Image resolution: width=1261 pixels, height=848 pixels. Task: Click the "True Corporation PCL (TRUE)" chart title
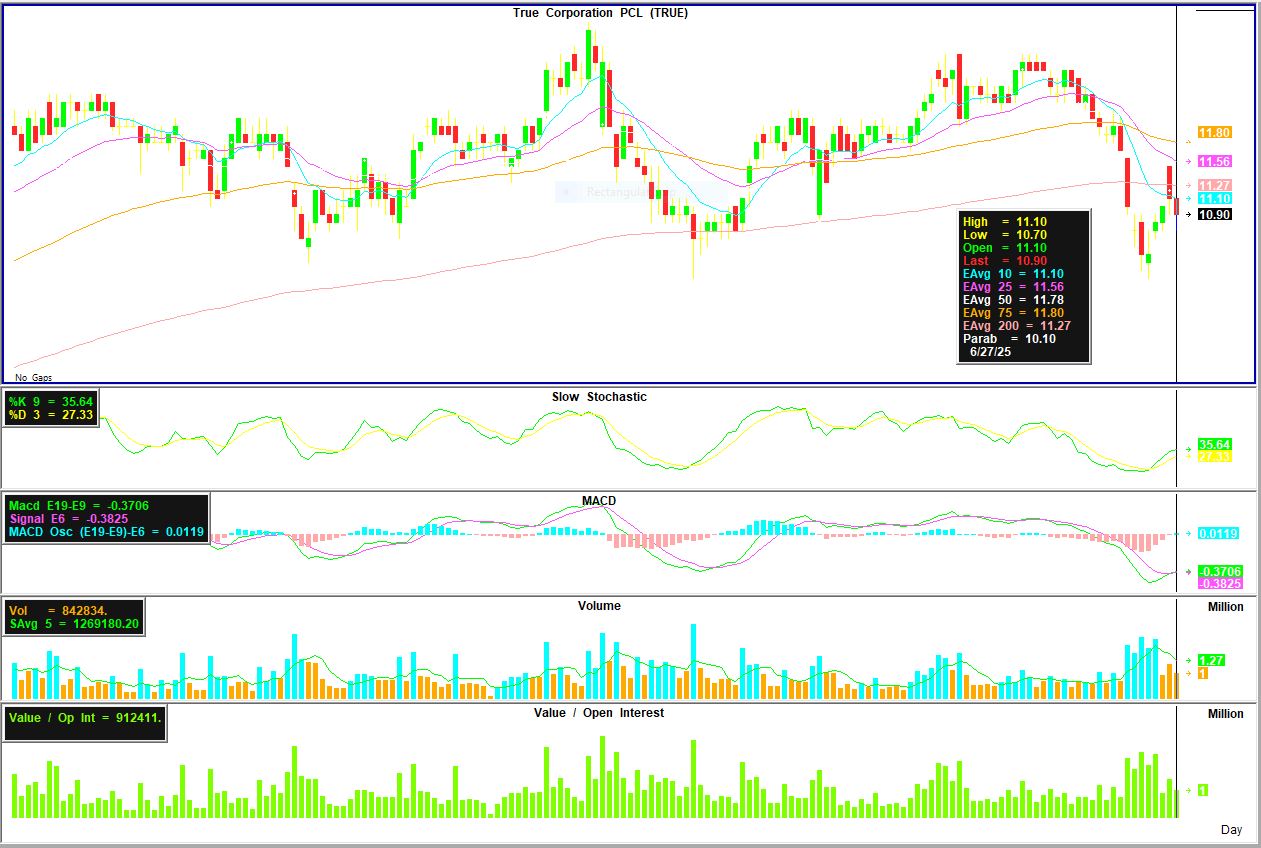[x=600, y=13]
